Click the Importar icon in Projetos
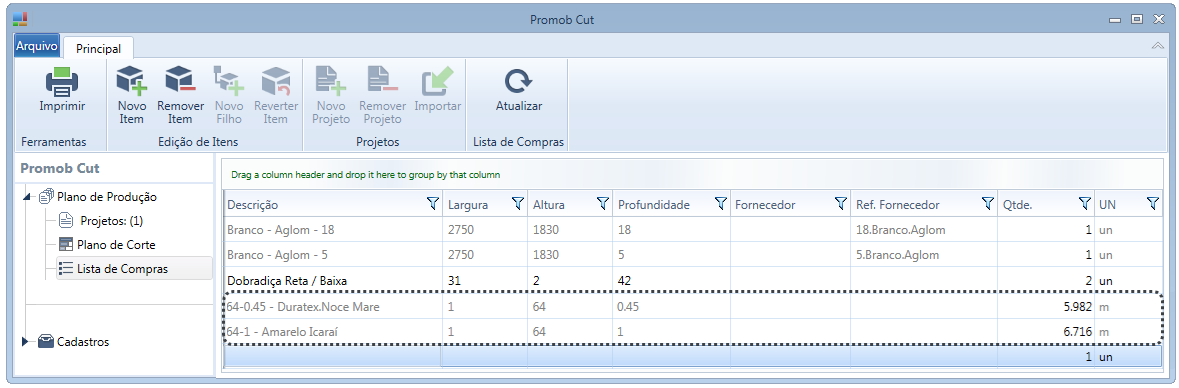Image resolution: width=1179 pixels, height=388 pixels. coord(438,81)
